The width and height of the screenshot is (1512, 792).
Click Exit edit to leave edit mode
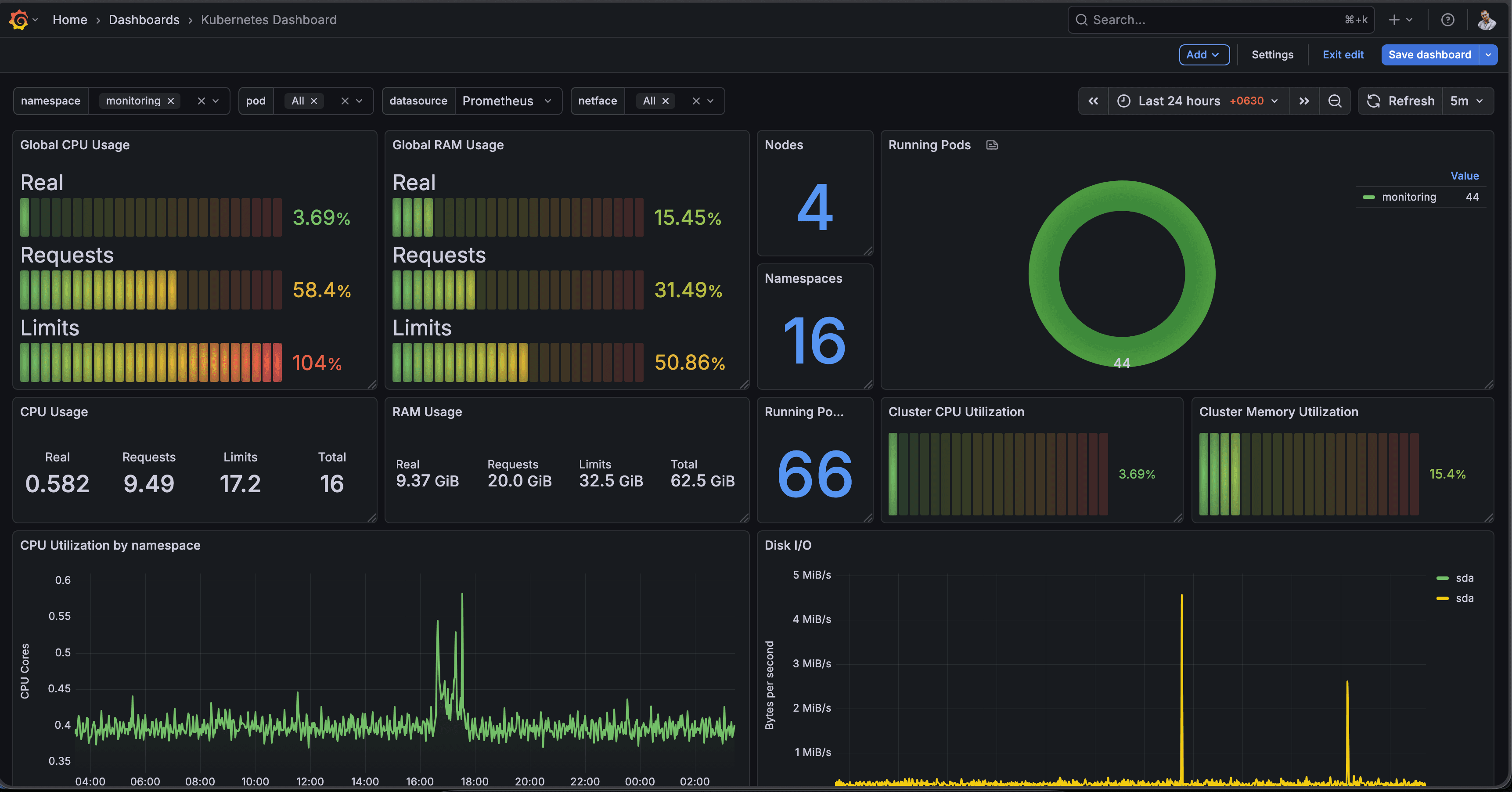pos(1343,54)
